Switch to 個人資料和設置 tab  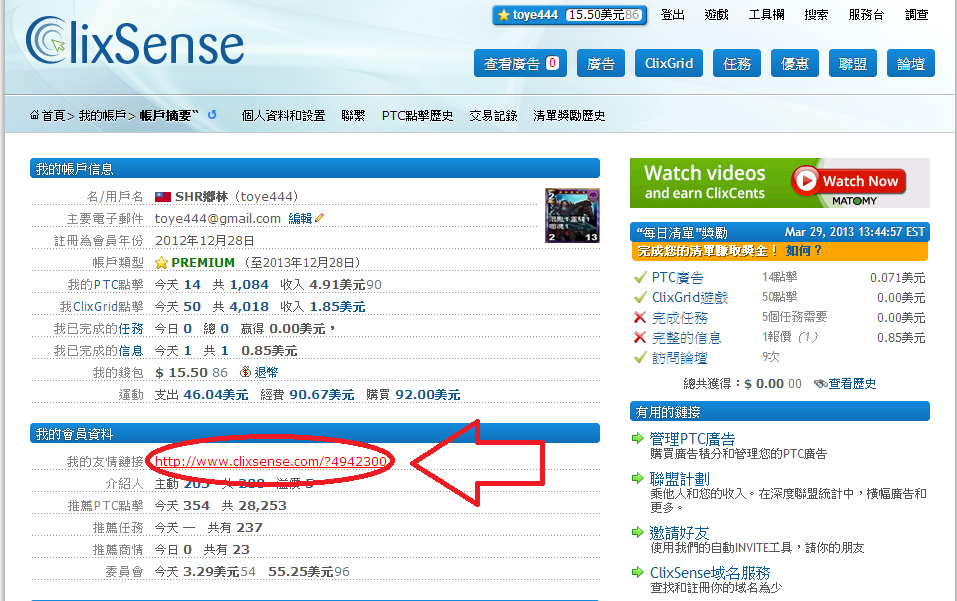pos(283,115)
